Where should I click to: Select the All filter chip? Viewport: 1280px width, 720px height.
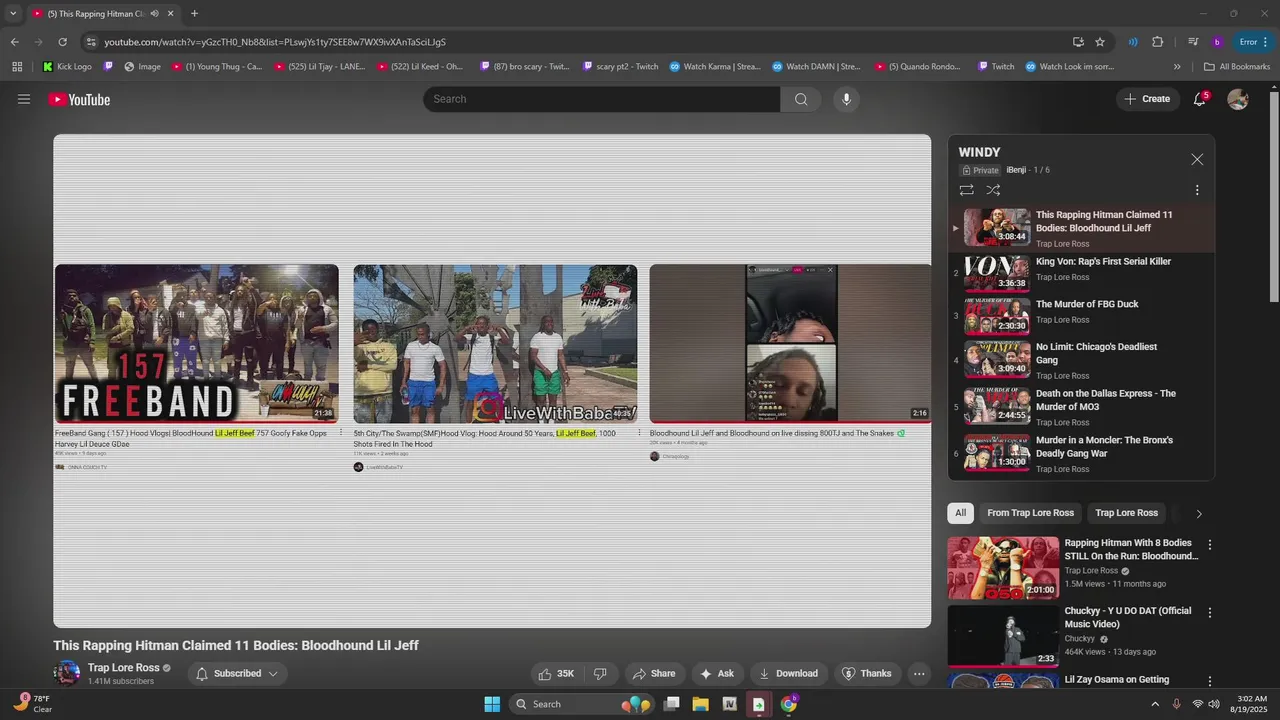[960, 513]
